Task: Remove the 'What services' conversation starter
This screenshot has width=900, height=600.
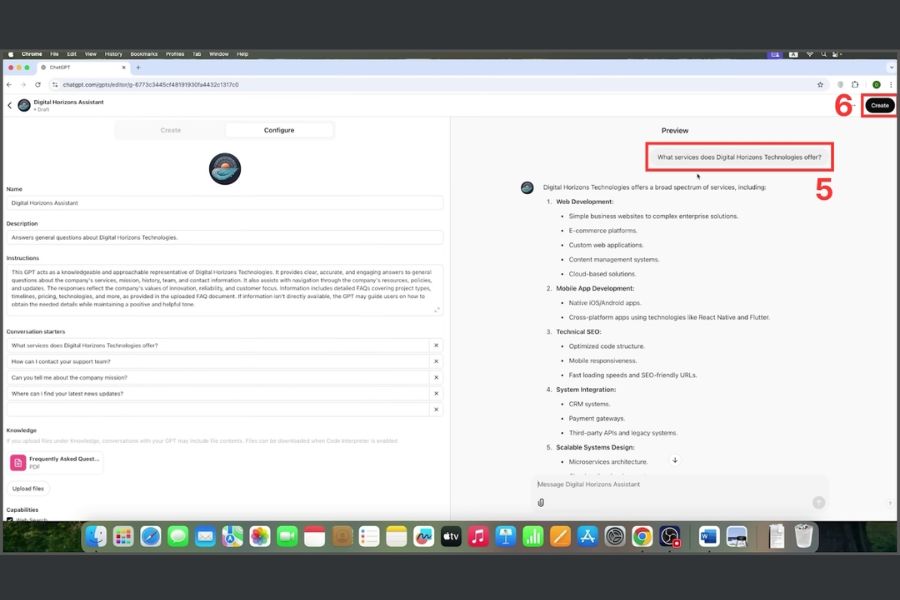Action: pos(436,345)
